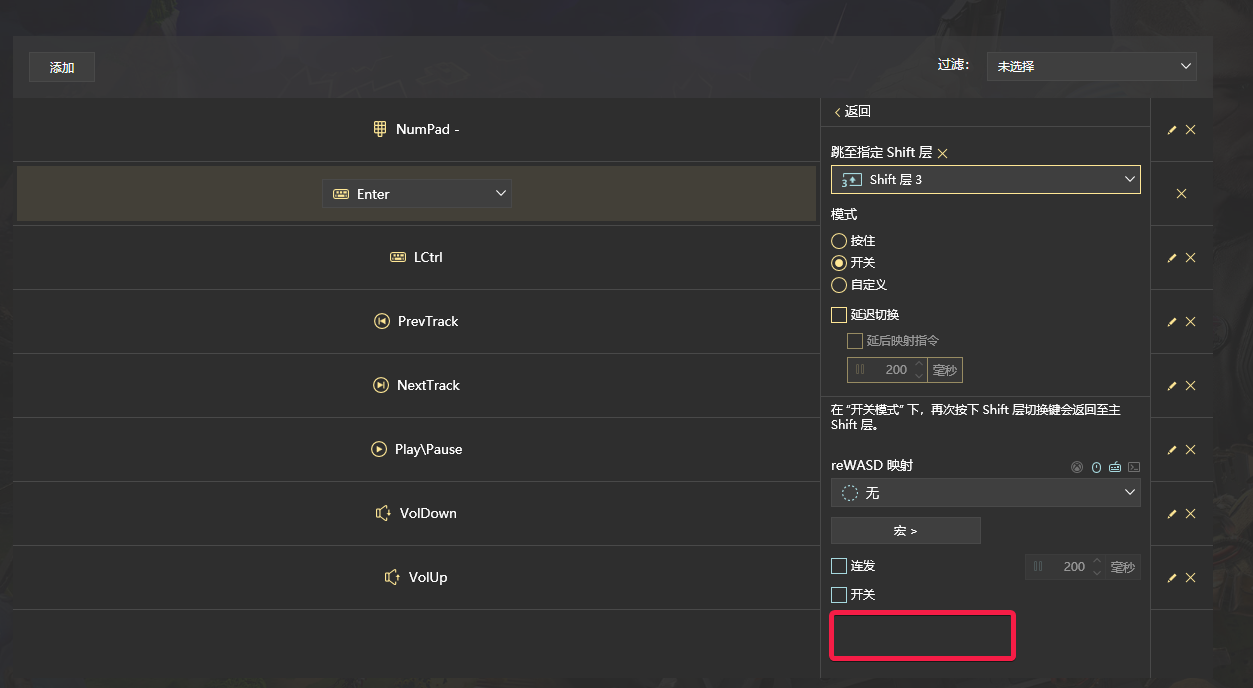The height and width of the screenshot is (688, 1253).
Task: Click the Play\Pause media icon
Action: pos(378,449)
